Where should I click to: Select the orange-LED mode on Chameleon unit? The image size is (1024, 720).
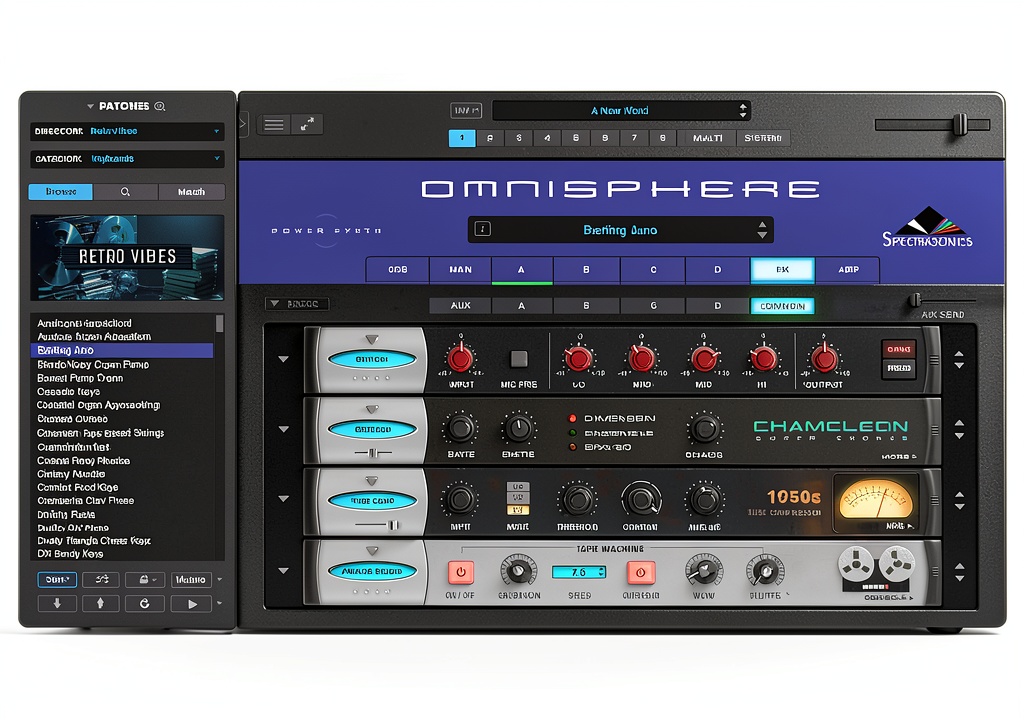pyautogui.click(x=573, y=448)
